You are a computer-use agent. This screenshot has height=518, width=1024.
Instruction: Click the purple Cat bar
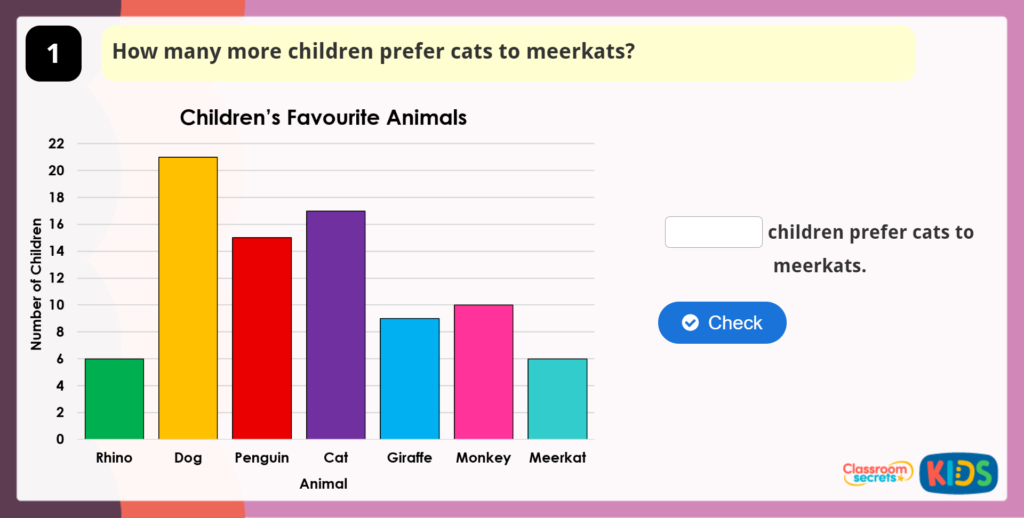(336, 325)
